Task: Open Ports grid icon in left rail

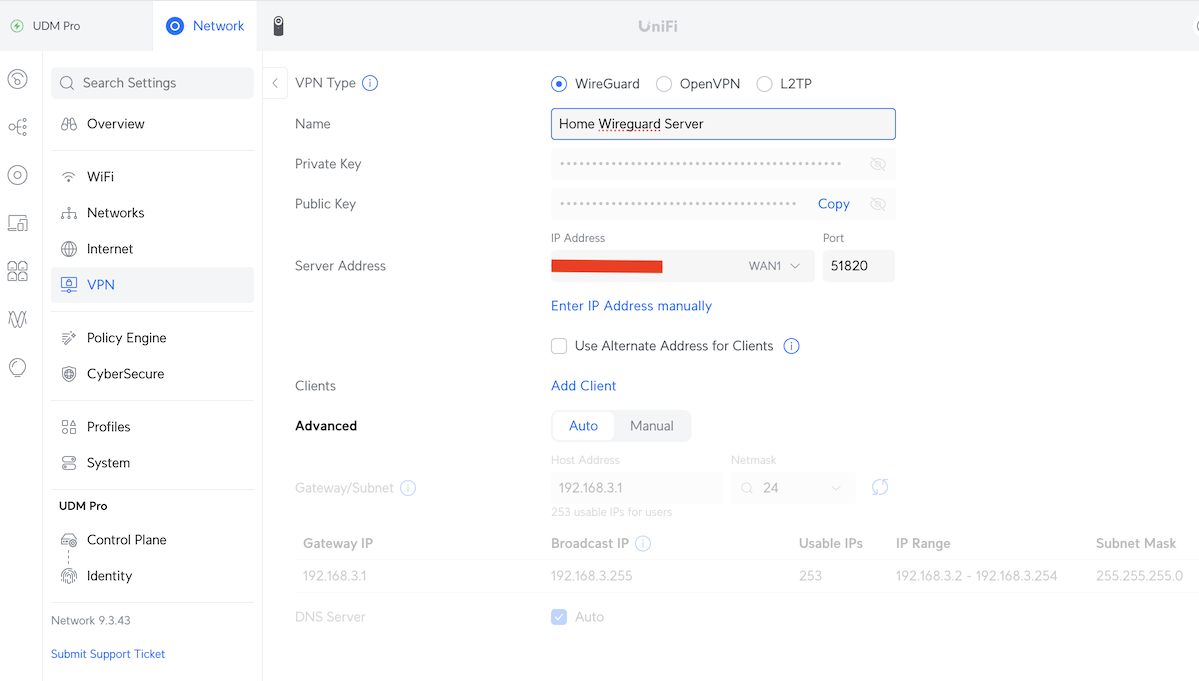Action: (18, 271)
